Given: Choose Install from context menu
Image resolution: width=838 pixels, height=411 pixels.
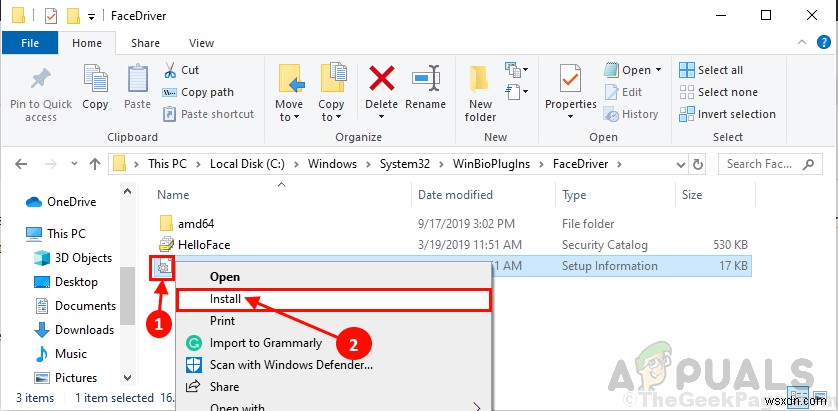Looking at the screenshot, I should (x=333, y=299).
